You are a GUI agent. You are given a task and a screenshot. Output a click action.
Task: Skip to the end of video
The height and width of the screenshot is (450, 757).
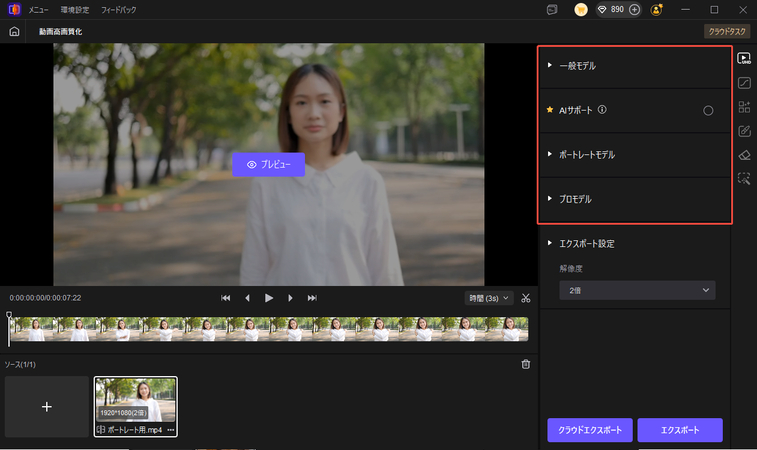(x=312, y=298)
